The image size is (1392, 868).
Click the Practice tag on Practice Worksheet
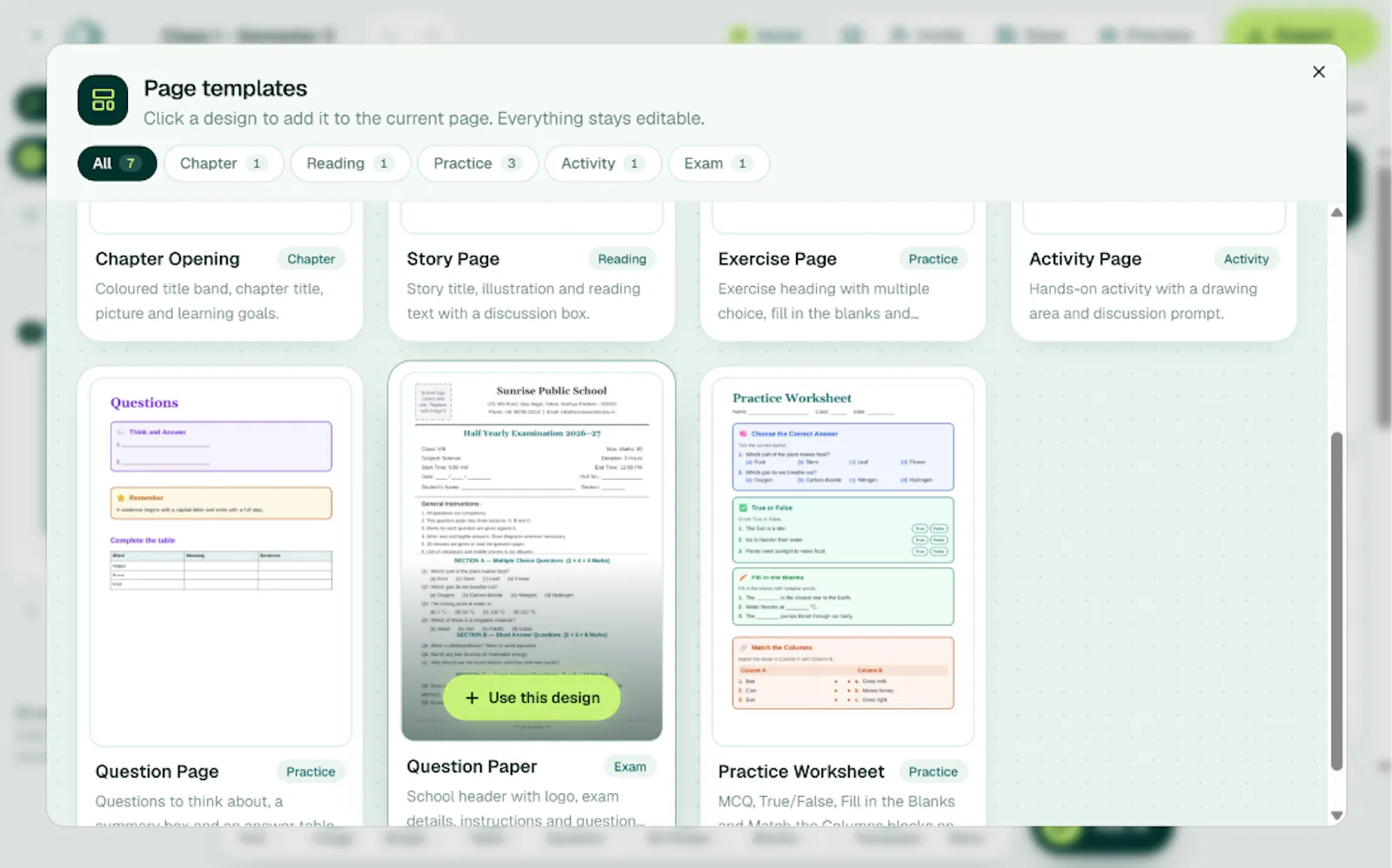tap(933, 771)
